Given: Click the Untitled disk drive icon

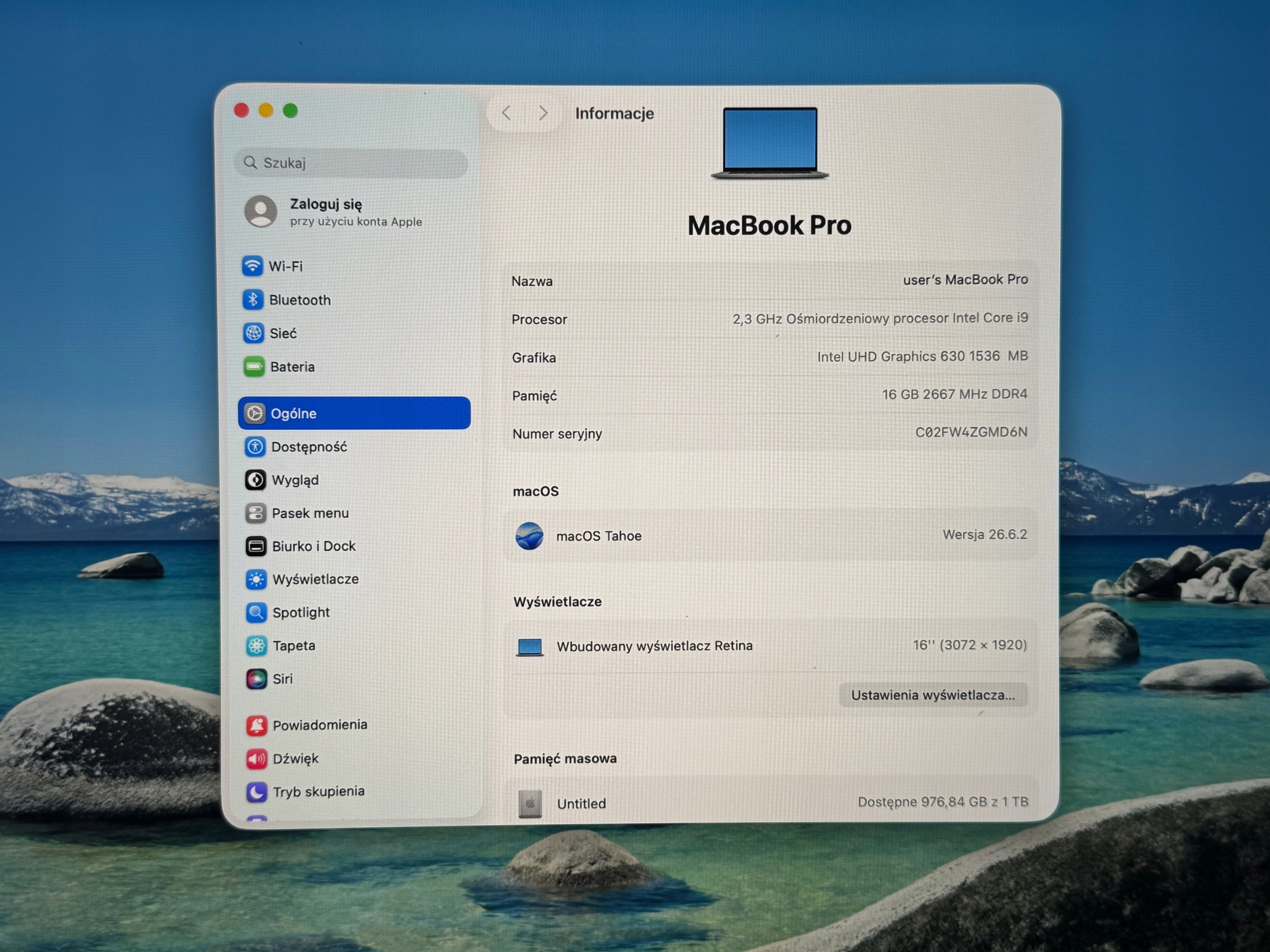Looking at the screenshot, I should coord(530,803).
